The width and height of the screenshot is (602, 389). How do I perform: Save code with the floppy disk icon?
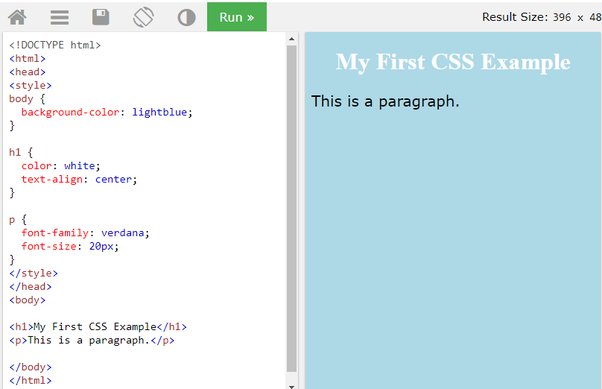click(x=101, y=17)
